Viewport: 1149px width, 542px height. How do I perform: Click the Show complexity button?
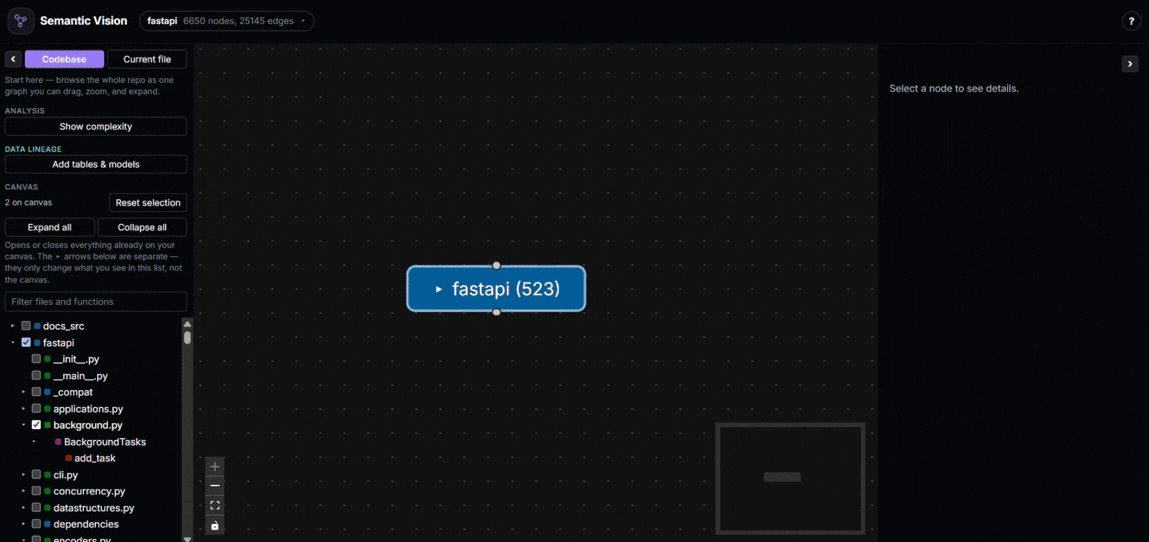click(x=96, y=127)
